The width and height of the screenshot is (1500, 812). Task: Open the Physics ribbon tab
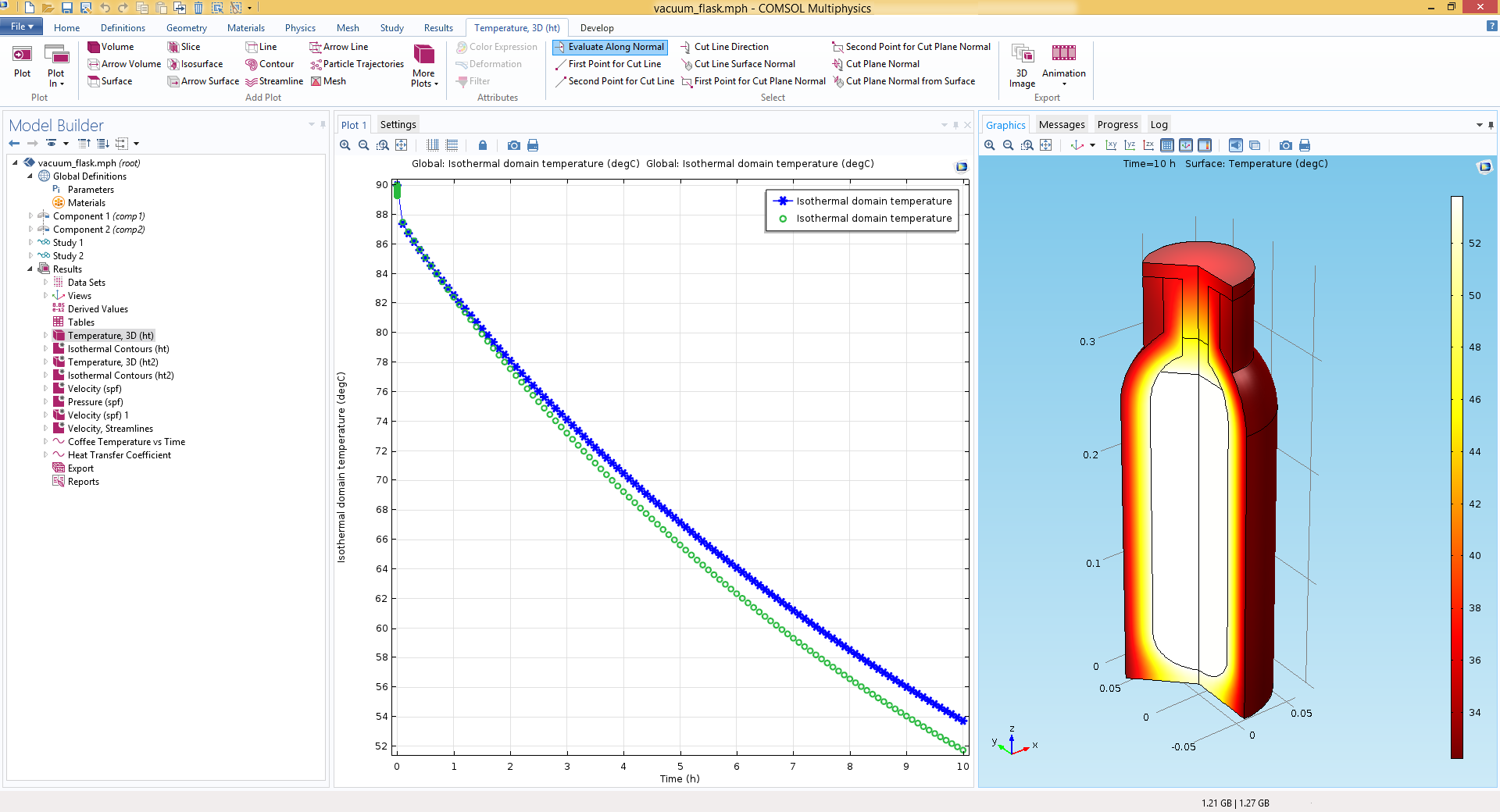pyautogui.click(x=300, y=27)
